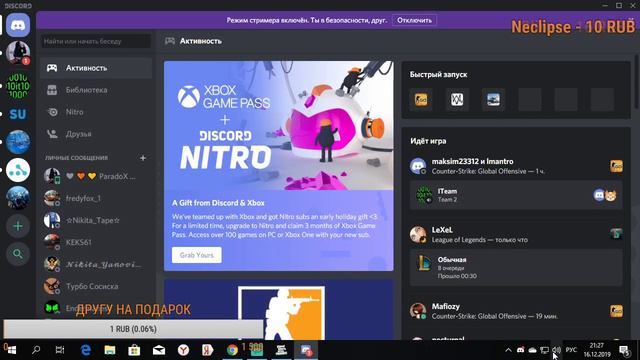The image size is (640, 360).
Task: Go to Nitro section
Action: [x=96, y=112]
